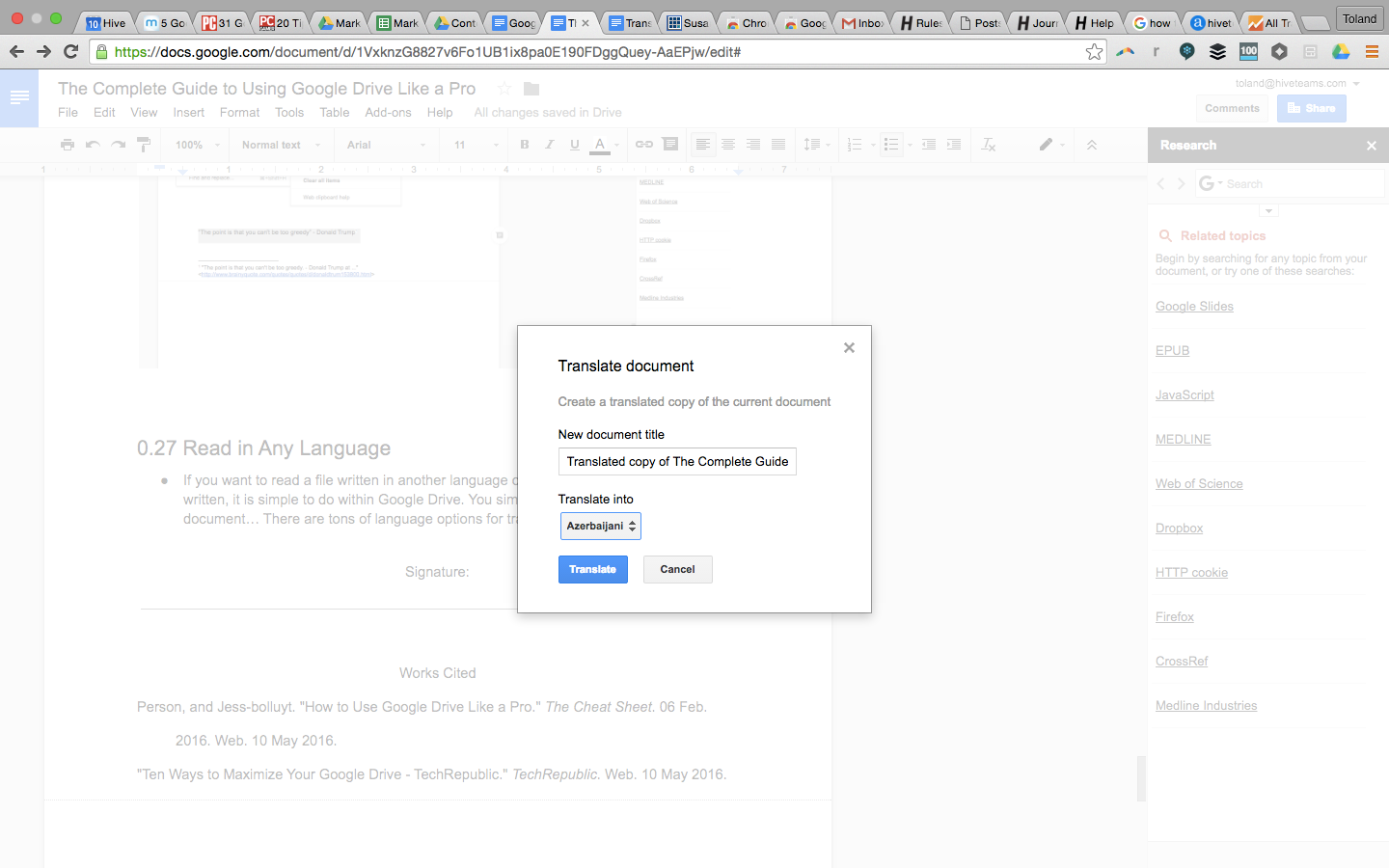Screen dimensions: 1389x868
Task: Click the browser Back arrow
Action: point(16,51)
